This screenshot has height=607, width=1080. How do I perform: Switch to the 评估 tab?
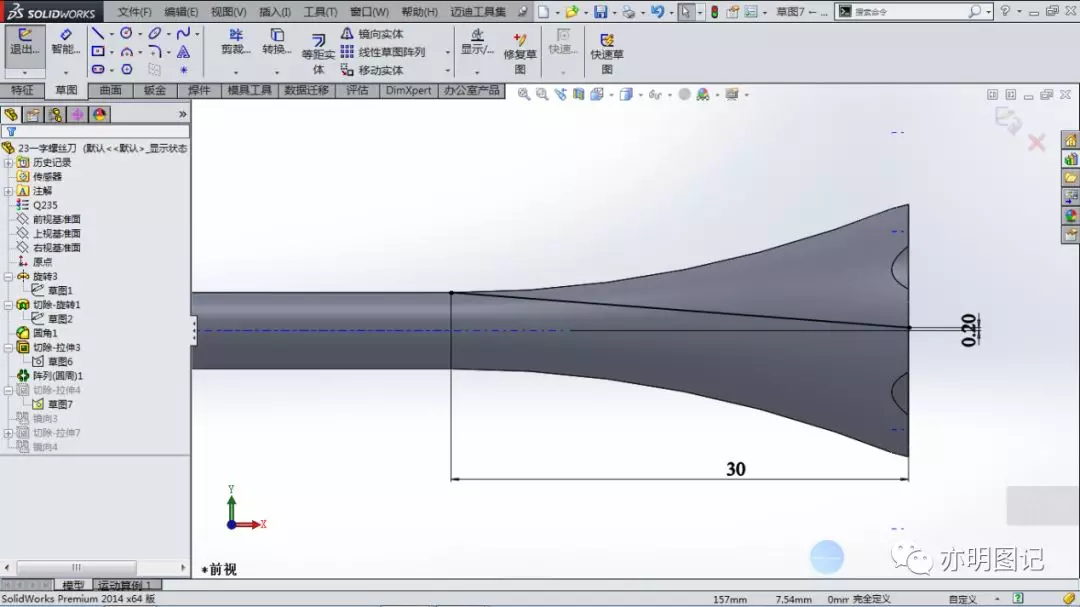click(357, 90)
